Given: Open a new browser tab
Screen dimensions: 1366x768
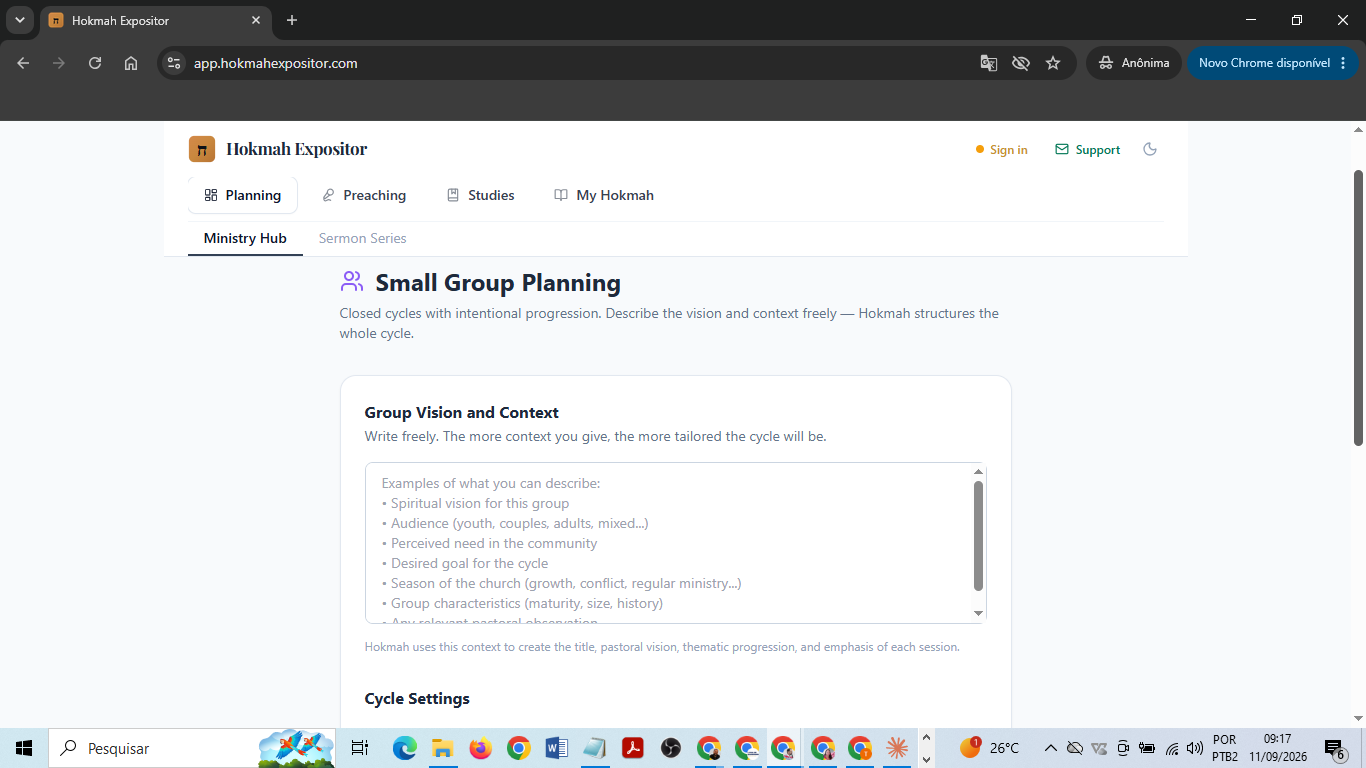Looking at the screenshot, I should pos(292,20).
